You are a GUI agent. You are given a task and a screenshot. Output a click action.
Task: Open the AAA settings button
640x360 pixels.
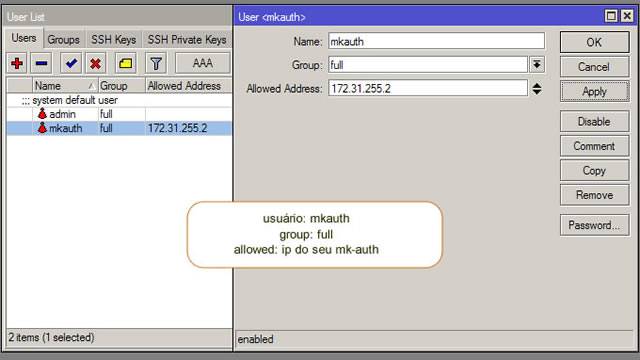point(203,63)
